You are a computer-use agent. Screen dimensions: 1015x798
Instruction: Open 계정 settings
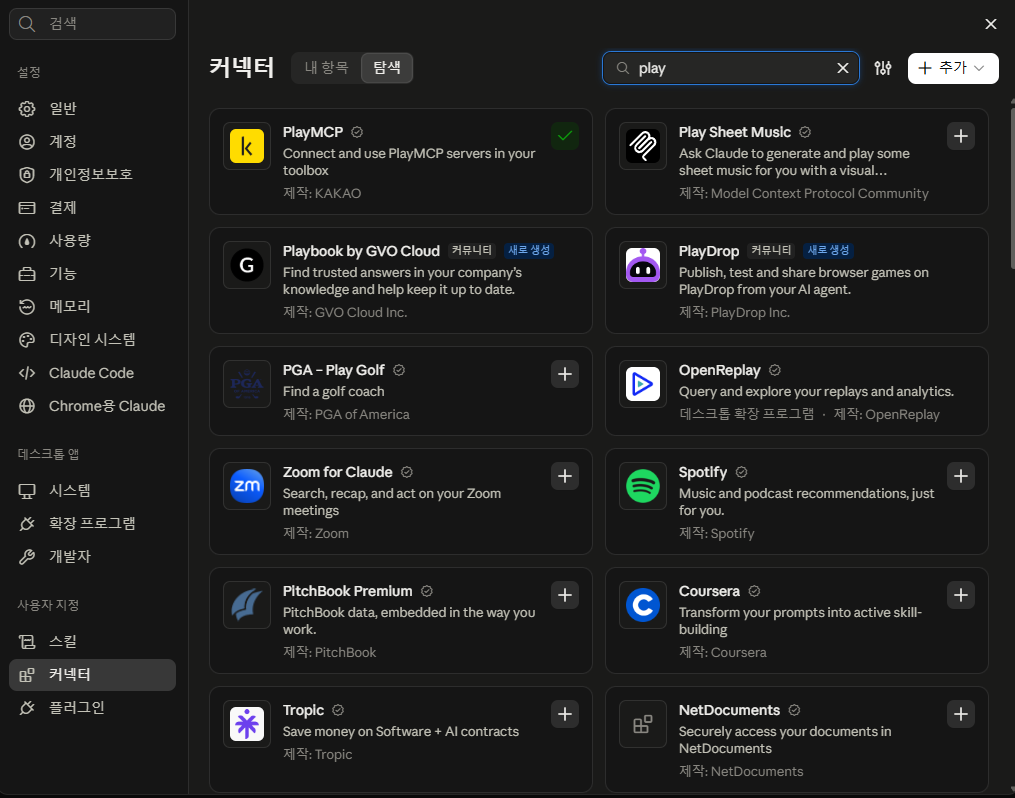click(93, 142)
